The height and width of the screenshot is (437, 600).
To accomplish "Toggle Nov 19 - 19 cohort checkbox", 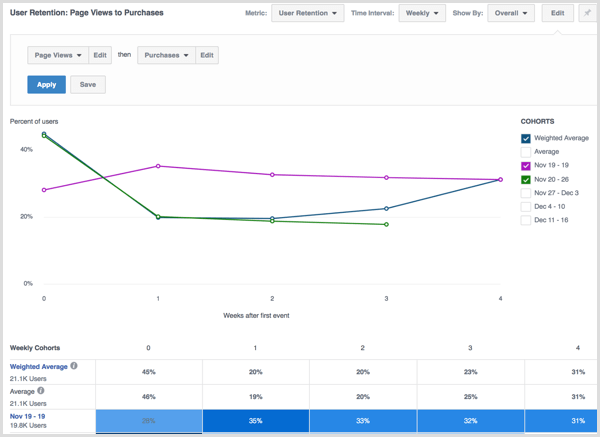I will [x=526, y=166].
